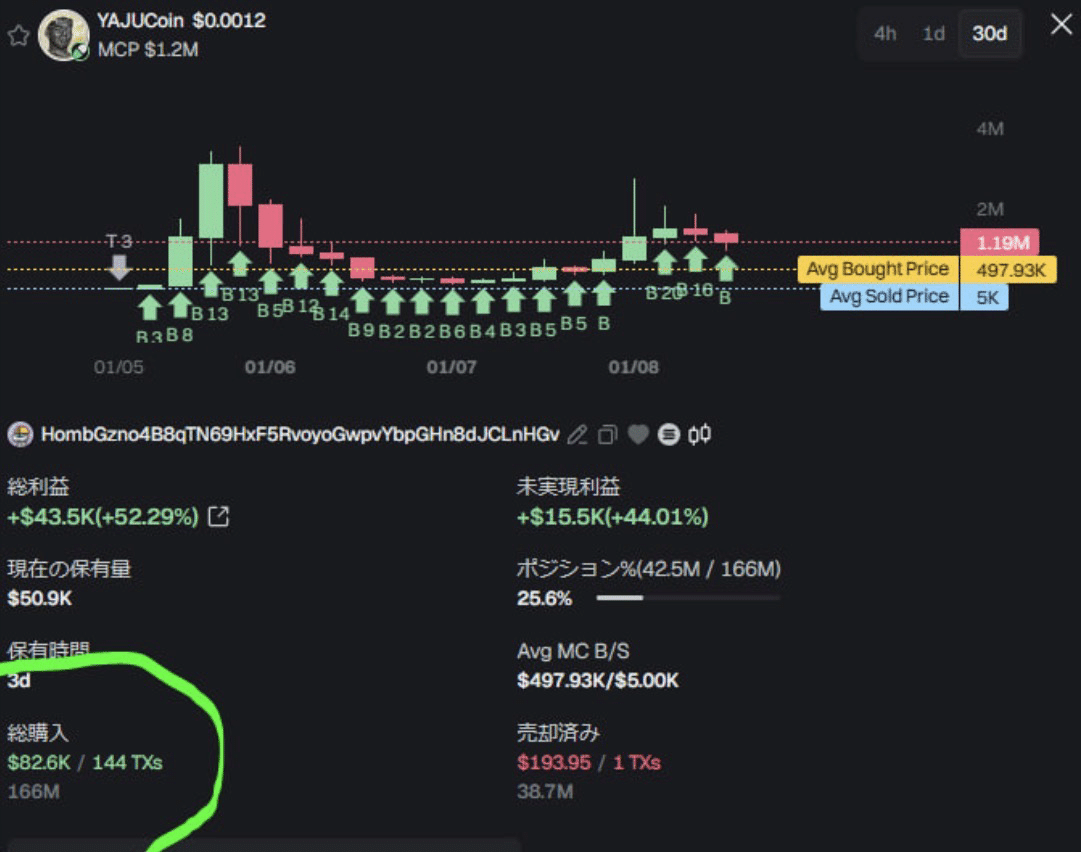Expand the T-3 sell marker details
1081x852 pixels.
(x=120, y=263)
